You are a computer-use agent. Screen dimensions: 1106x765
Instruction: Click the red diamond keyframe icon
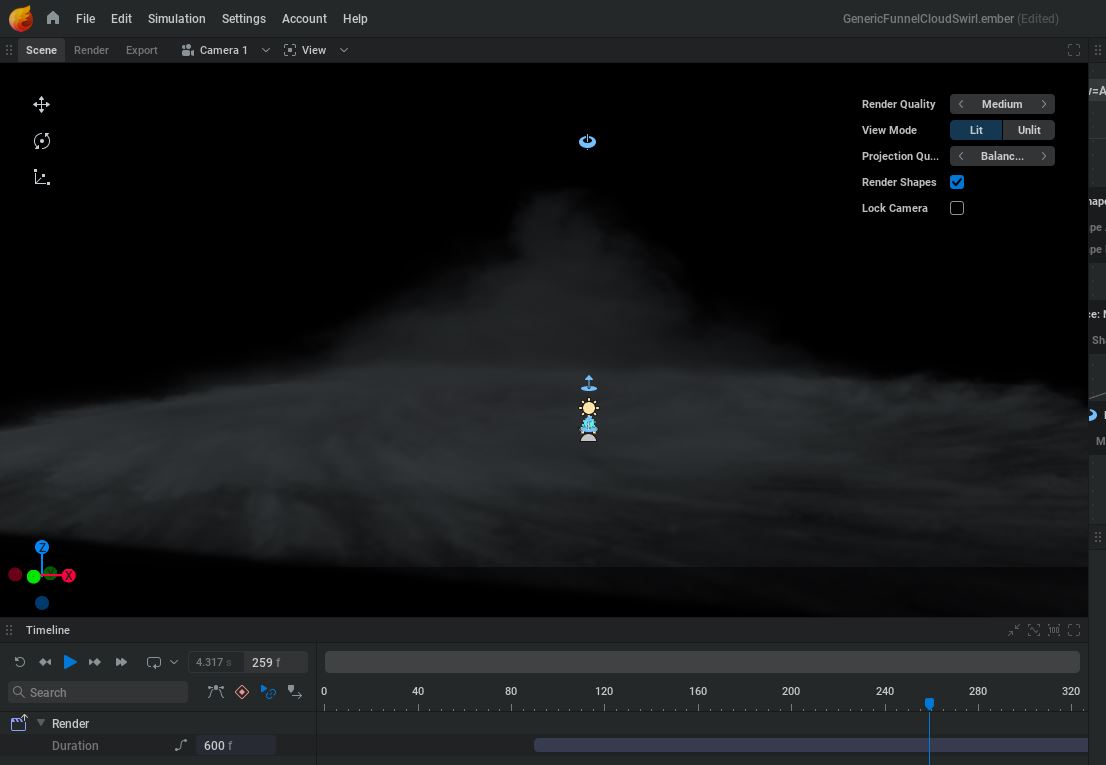pyautogui.click(x=241, y=692)
